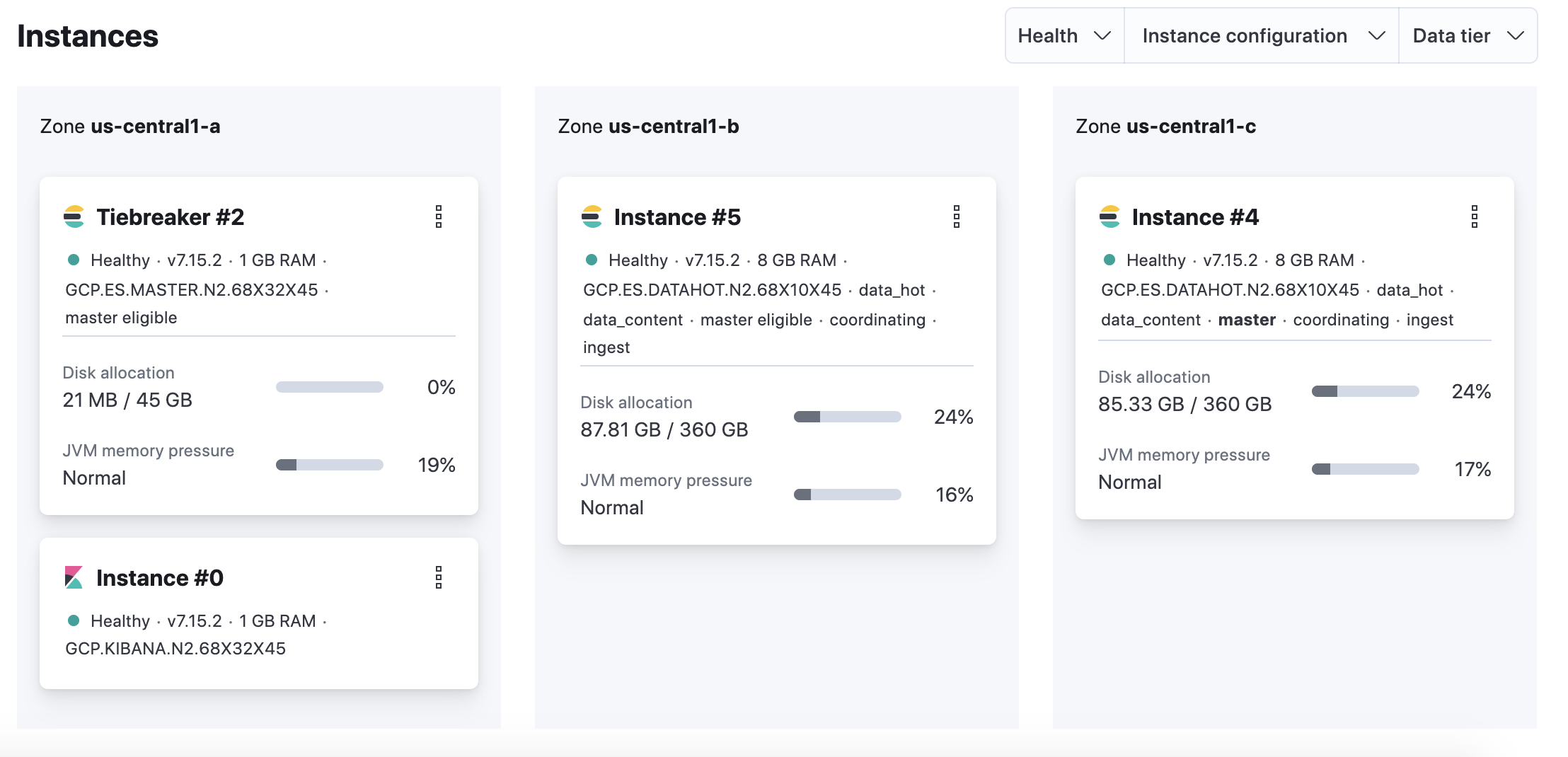Click the Instance #0 title
Image resolution: width=1568 pixels, height=757 pixels.
coord(160,577)
